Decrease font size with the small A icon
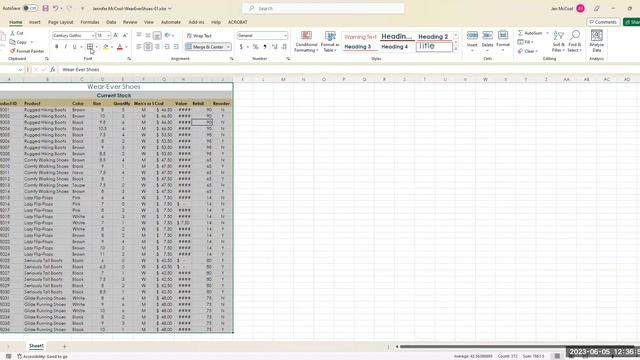The width and height of the screenshot is (640, 360). (125, 36)
